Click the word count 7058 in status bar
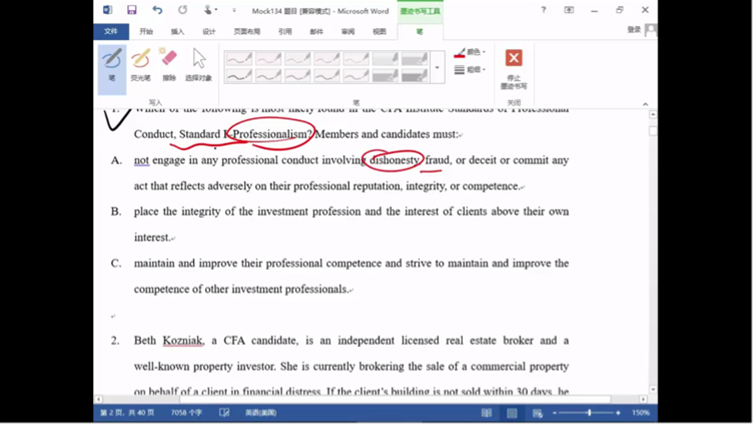753x424 pixels. pyautogui.click(x=186, y=412)
